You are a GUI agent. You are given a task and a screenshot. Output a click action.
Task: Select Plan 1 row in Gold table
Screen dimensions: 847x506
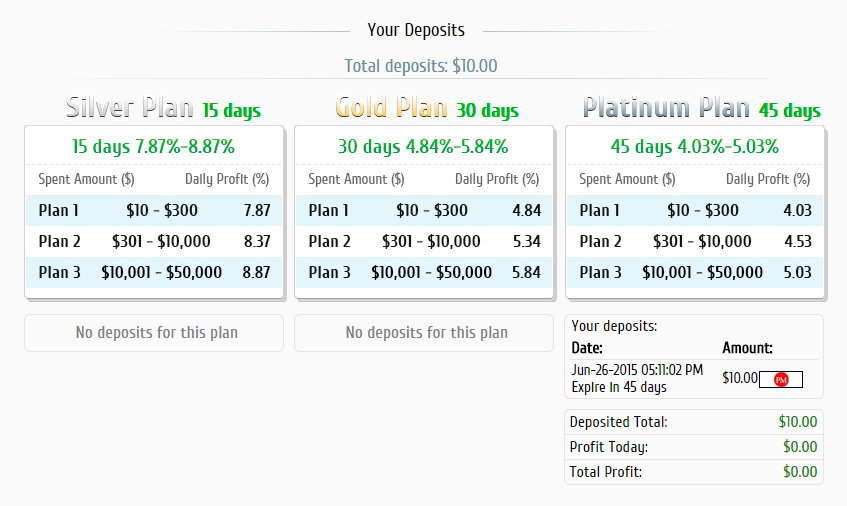424,211
